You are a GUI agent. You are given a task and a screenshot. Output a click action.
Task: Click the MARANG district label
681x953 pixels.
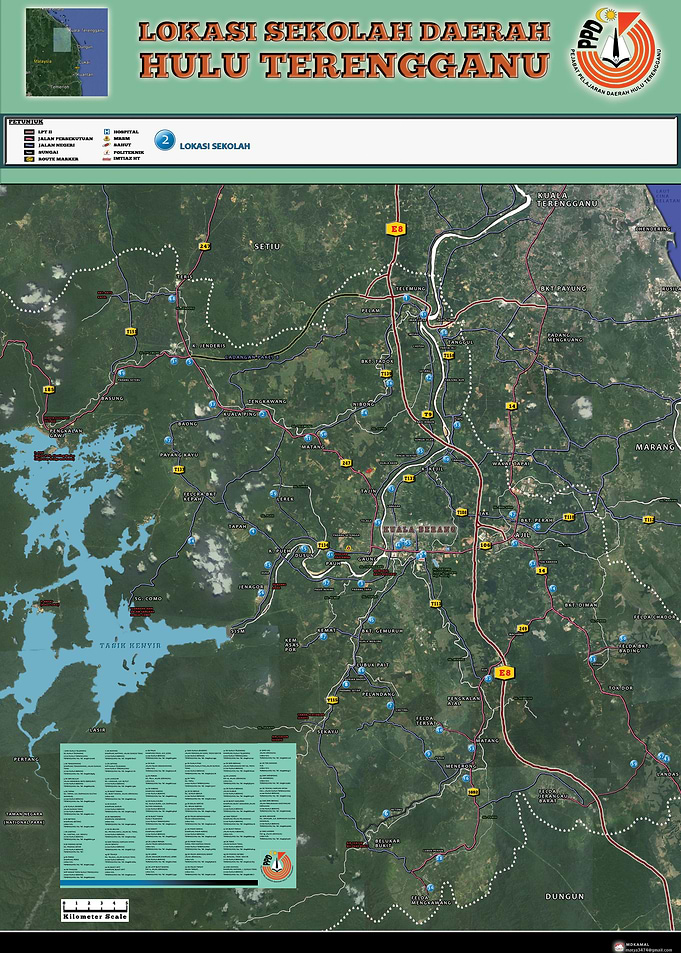pyautogui.click(x=655, y=447)
